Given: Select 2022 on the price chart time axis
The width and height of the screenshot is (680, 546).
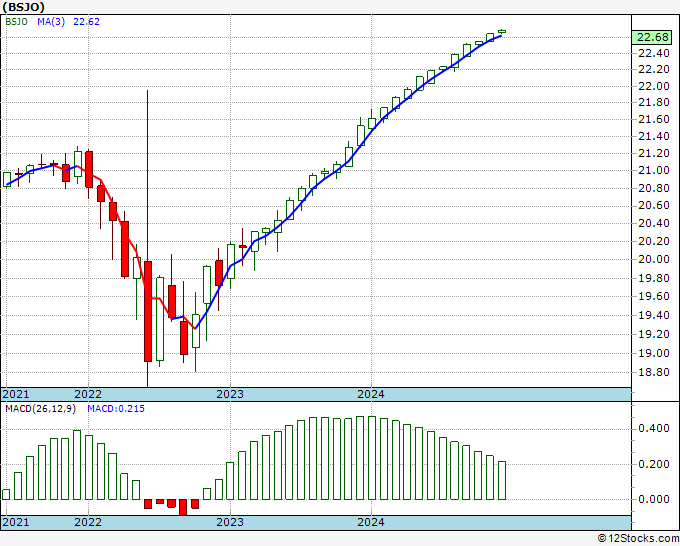Looking at the screenshot, I should [88, 394].
